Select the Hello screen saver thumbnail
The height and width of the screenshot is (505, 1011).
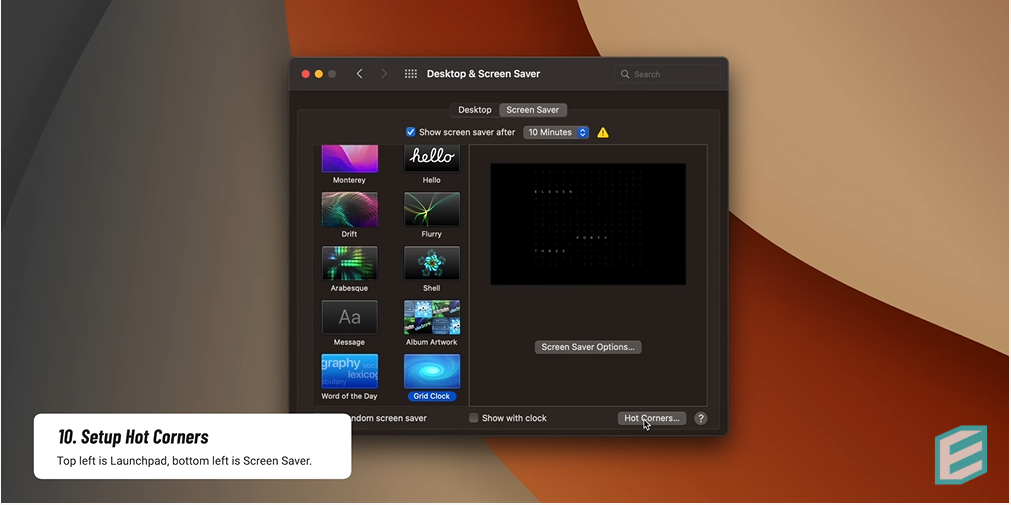[x=432, y=159]
